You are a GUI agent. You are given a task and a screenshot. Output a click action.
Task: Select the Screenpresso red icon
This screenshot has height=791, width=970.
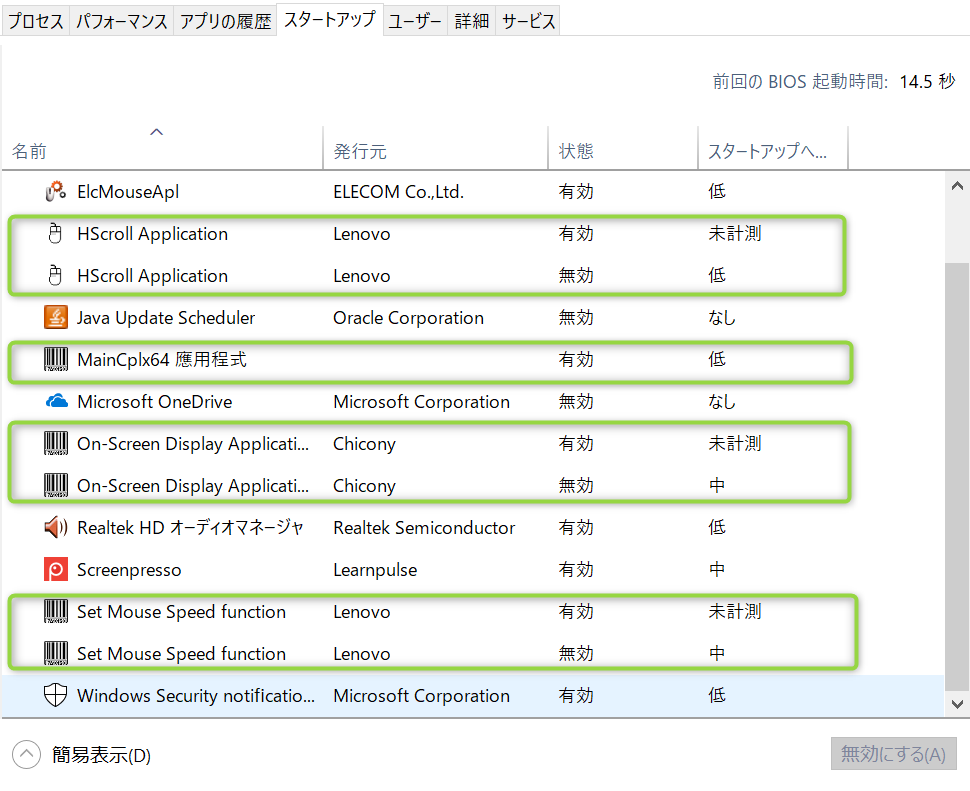[x=56, y=570]
